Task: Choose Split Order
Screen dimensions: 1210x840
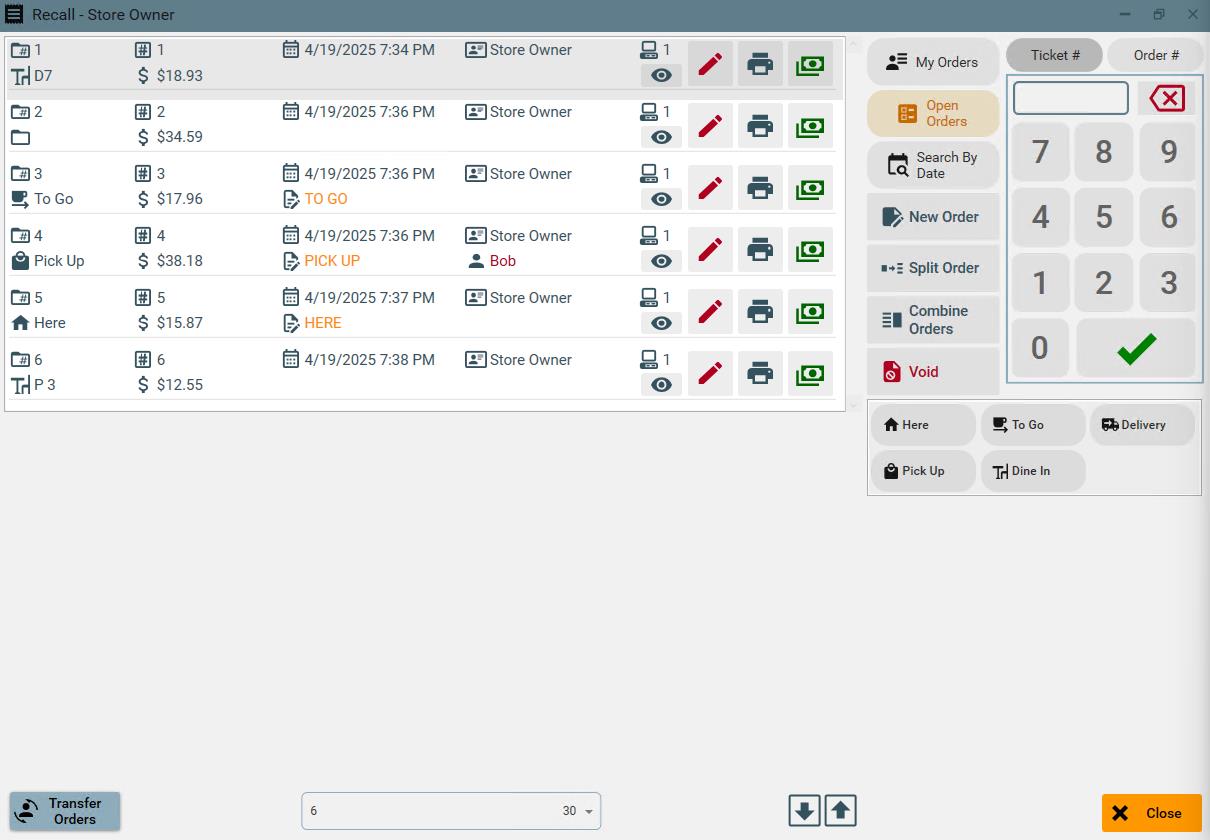Action: tap(933, 268)
